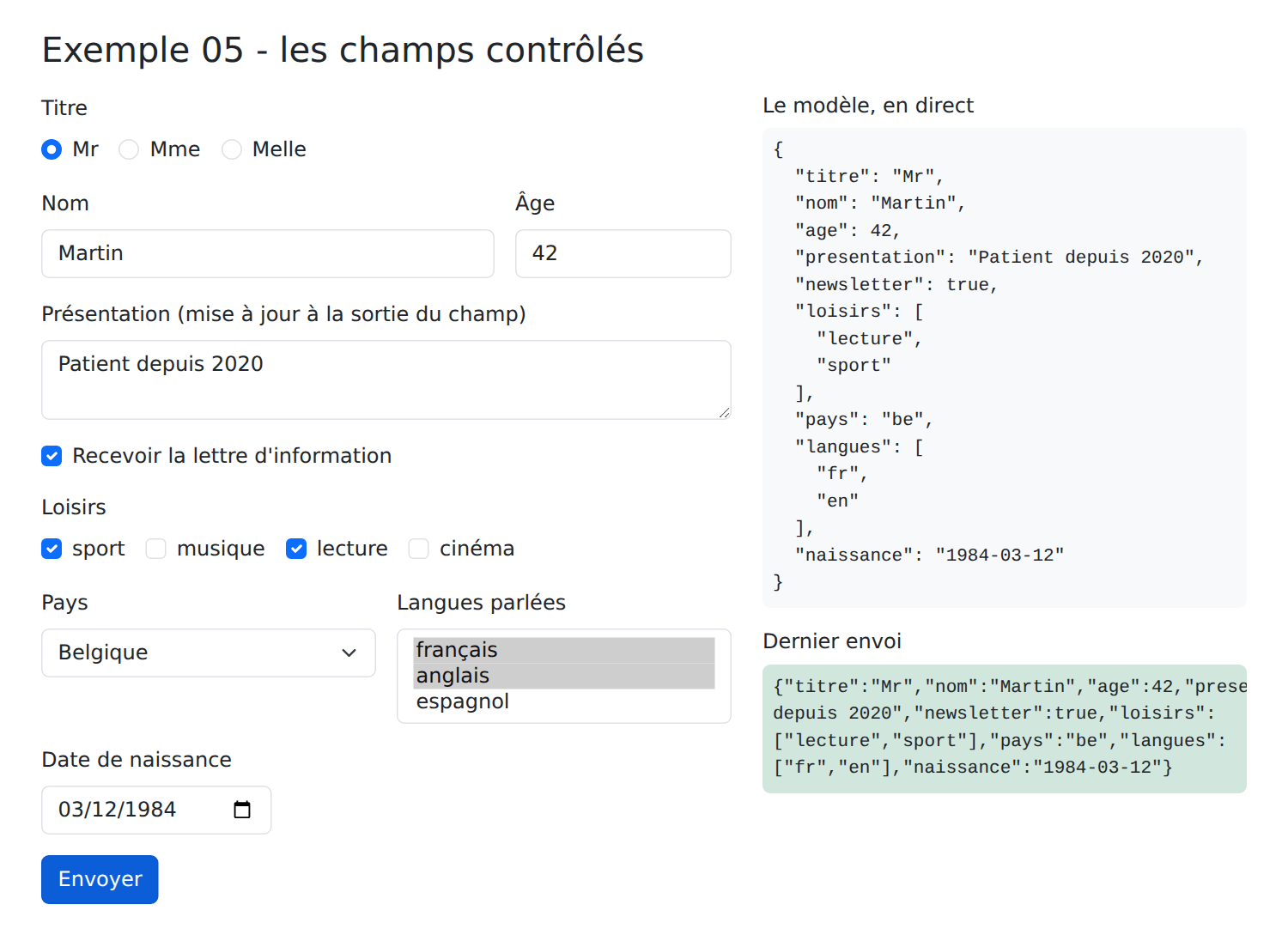The width and height of the screenshot is (1288, 935).
Task: Open the calendar picker icon in date field
Action: (x=242, y=810)
